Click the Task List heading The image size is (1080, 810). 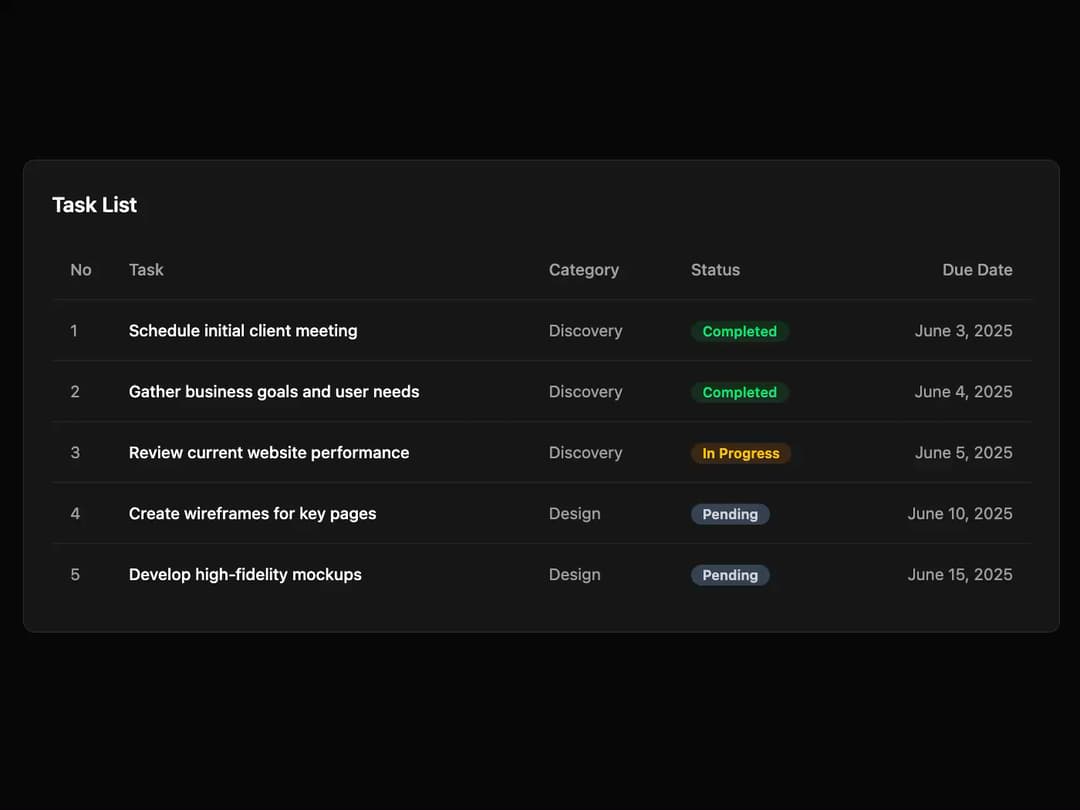94,205
